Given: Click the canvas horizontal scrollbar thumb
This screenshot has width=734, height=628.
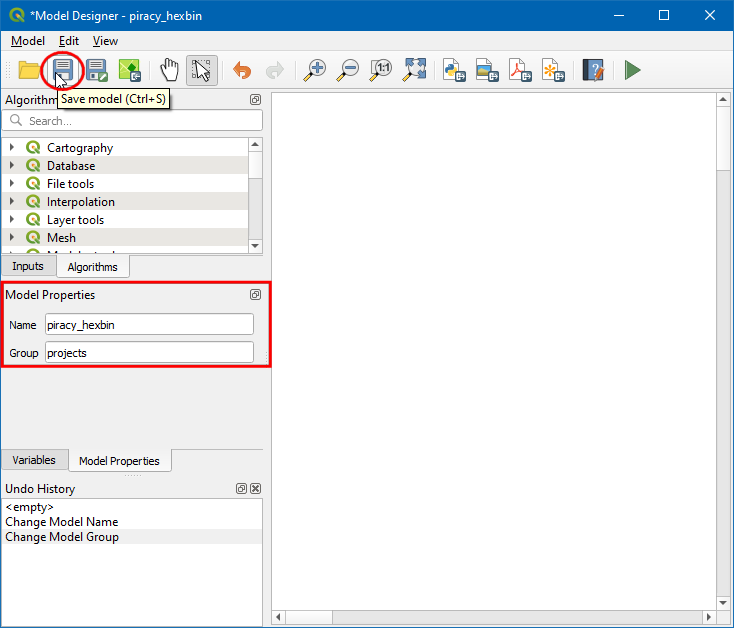Looking at the screenshot, I should pyautogui.click(x=309, y=617).
